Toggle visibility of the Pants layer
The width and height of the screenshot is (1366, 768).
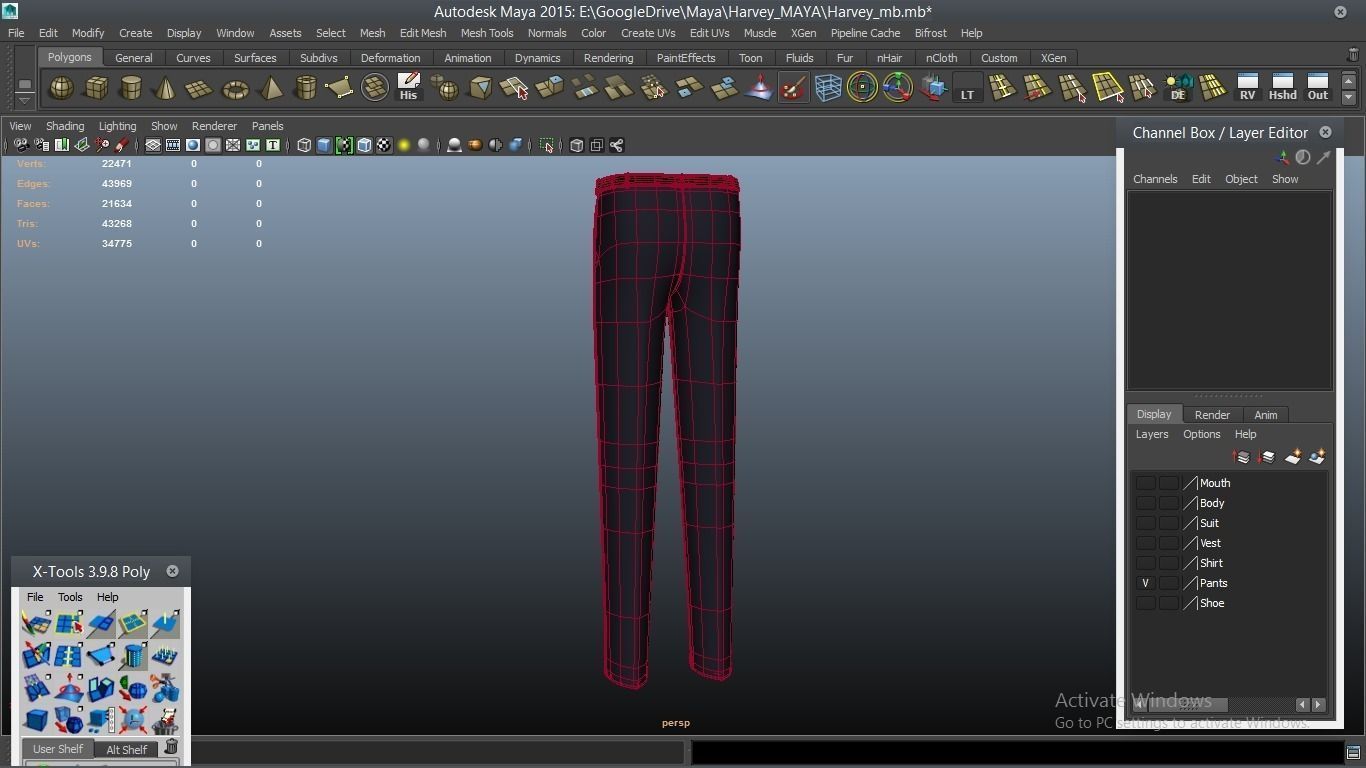(1145, 583)
